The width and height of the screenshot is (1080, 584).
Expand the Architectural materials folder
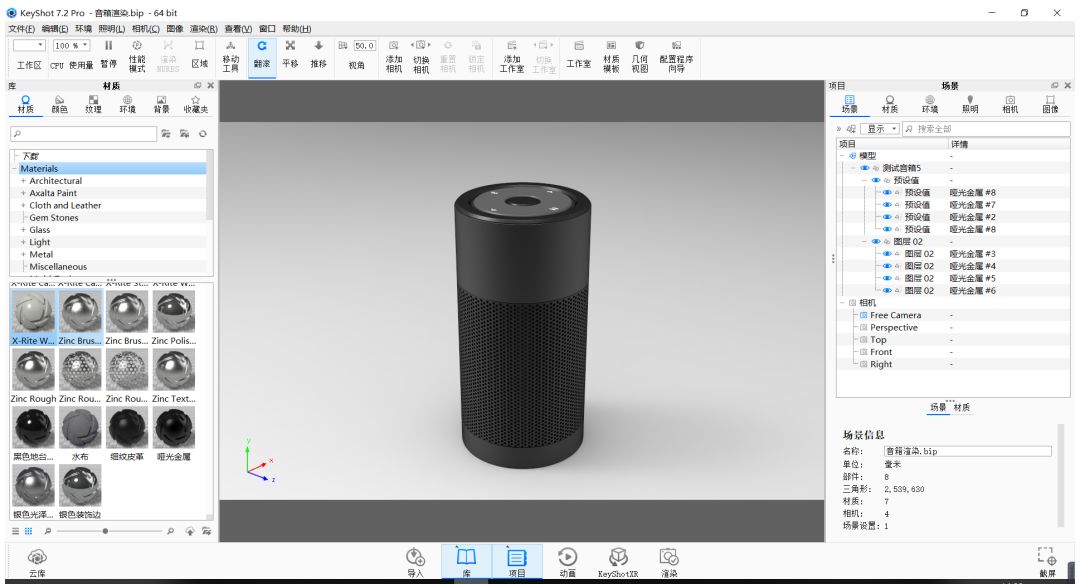coord(23,181)
